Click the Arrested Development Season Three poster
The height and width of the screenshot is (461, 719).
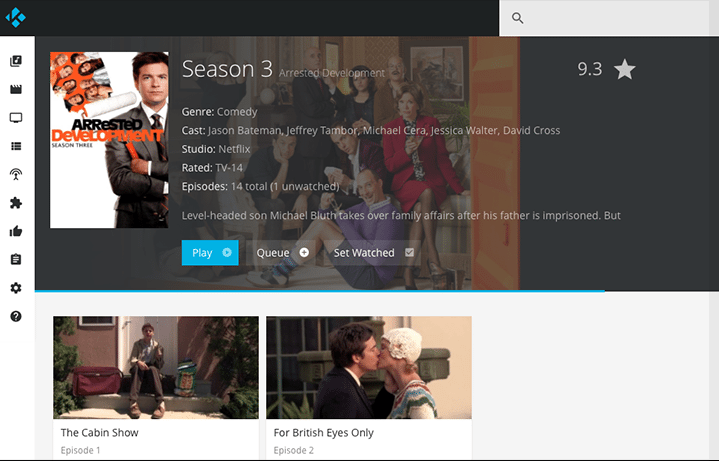click(x=109, y=140)
